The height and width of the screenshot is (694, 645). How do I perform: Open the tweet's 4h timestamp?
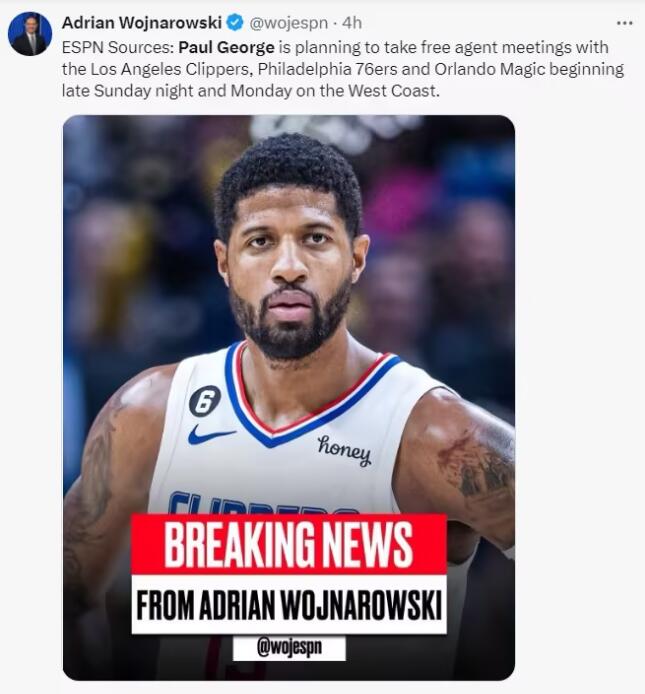coord(352,23)
